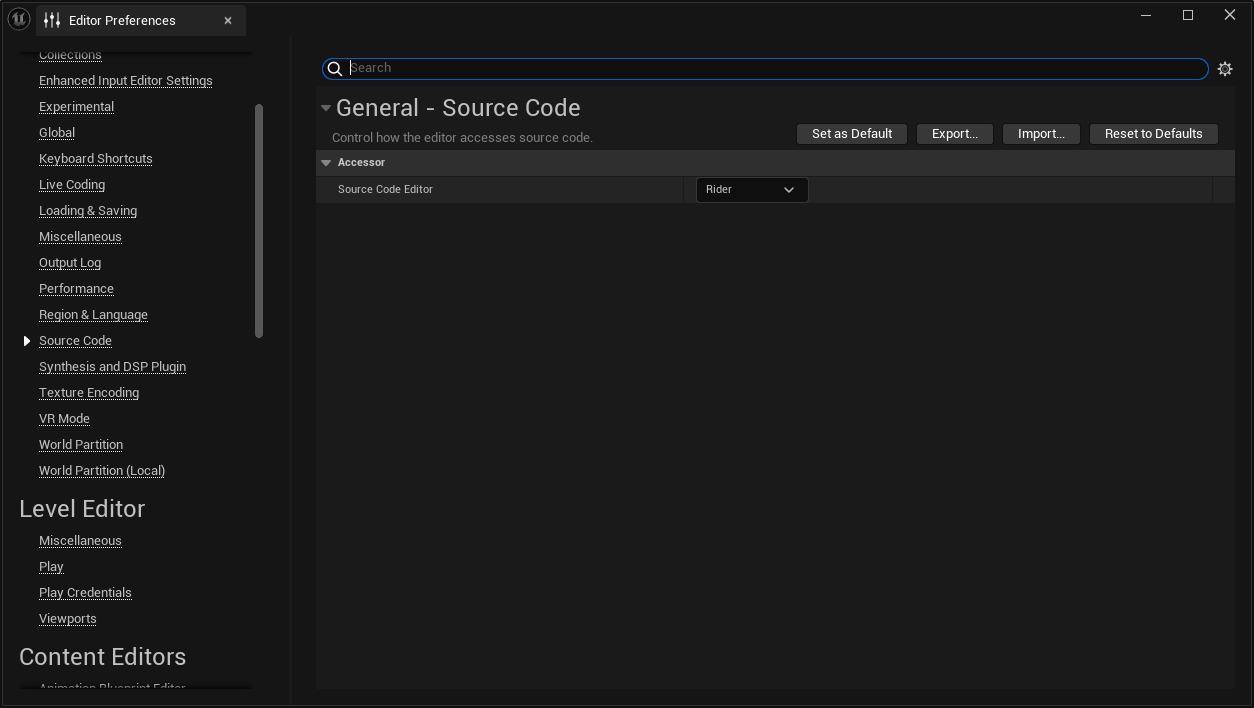
Task: Click the Import... button
Action: pos(1041,134)
